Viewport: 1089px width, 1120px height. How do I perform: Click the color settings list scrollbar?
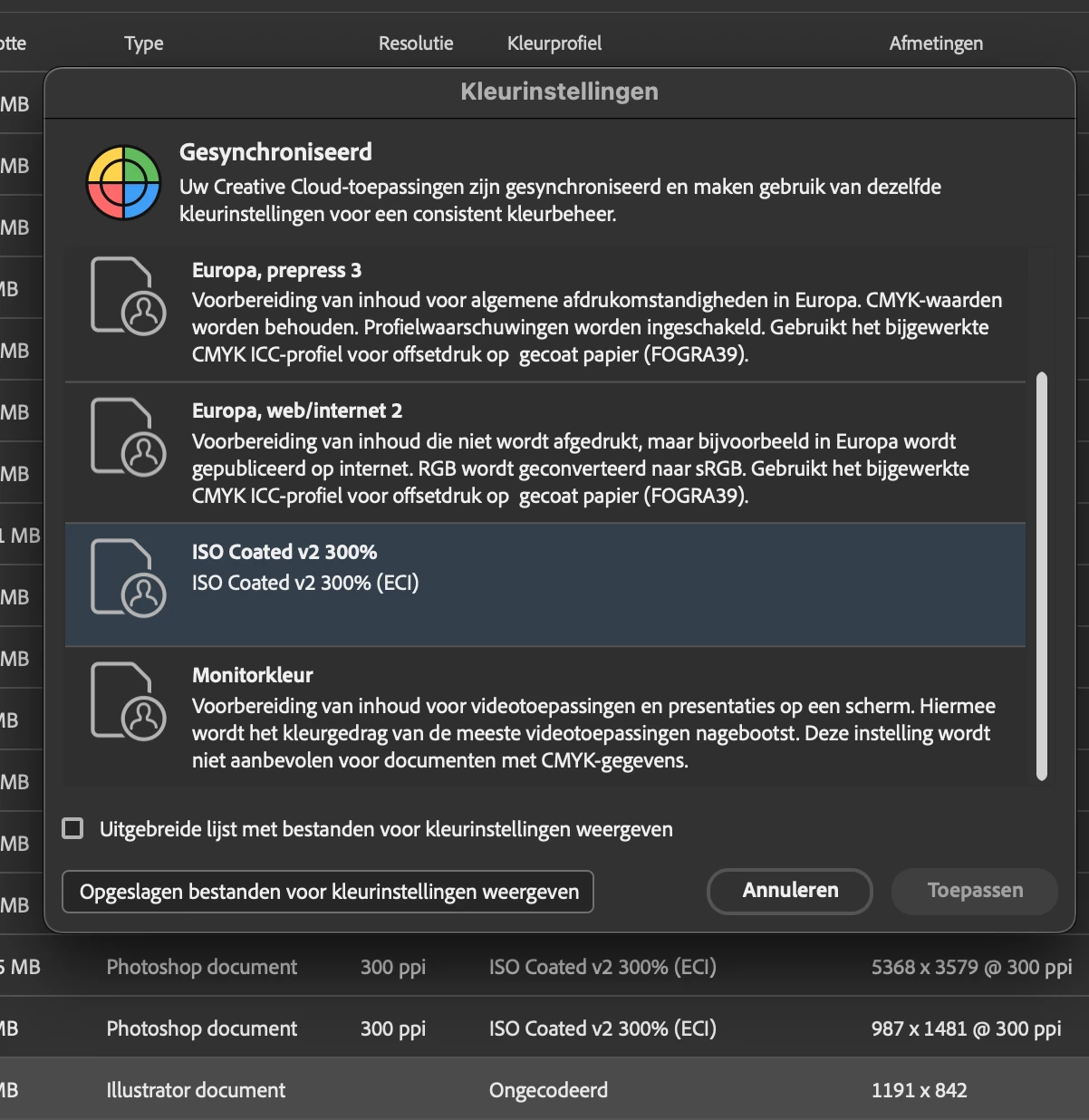(x=1041, y=576)
